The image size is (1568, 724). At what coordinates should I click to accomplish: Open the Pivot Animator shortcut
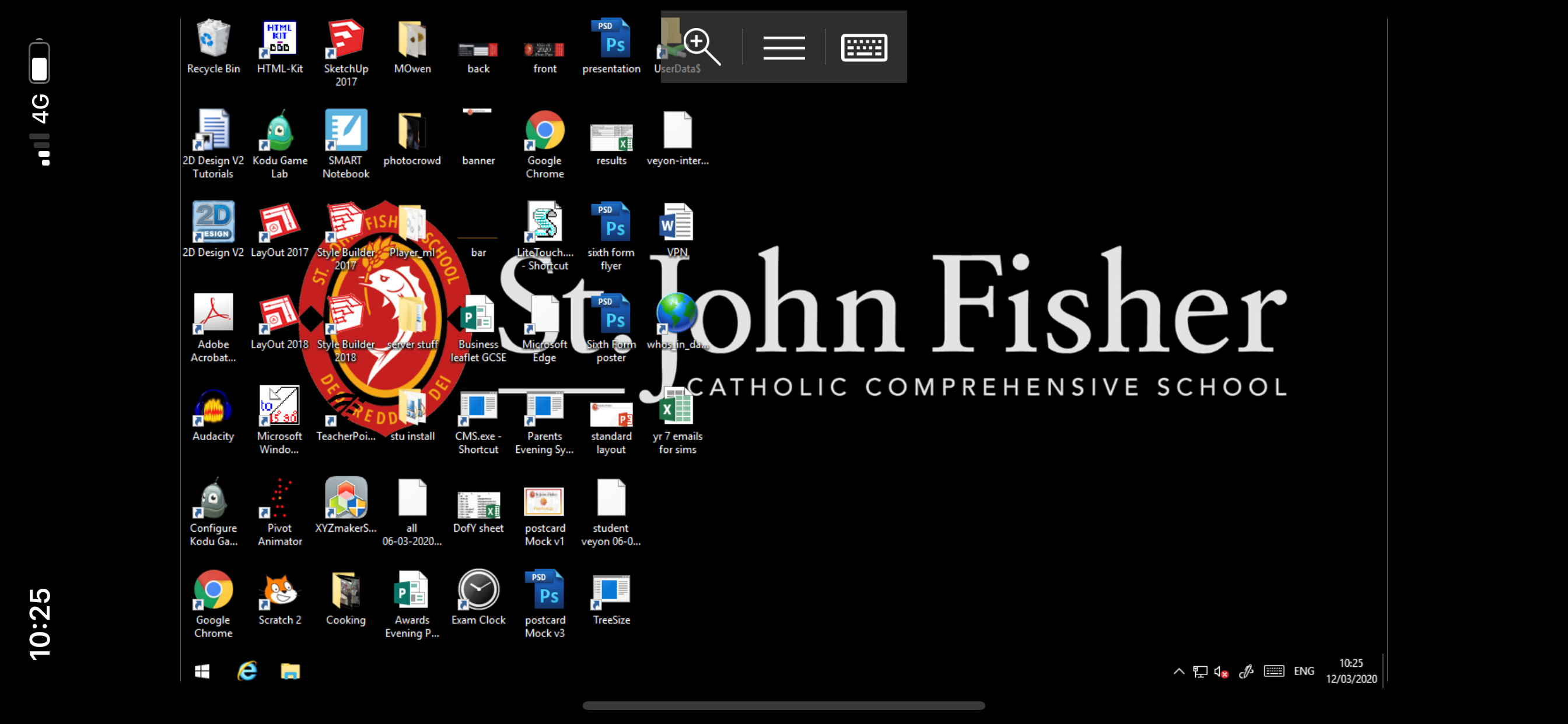pos(279,499)
